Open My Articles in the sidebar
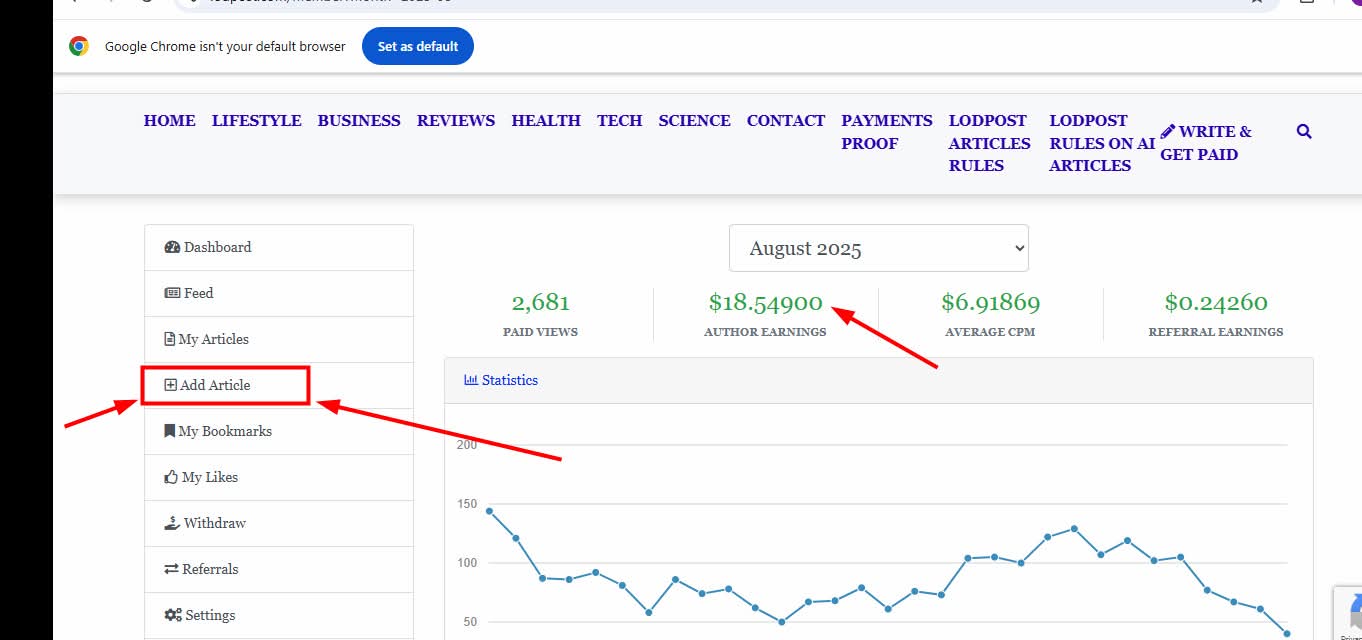 coord(213,339)
